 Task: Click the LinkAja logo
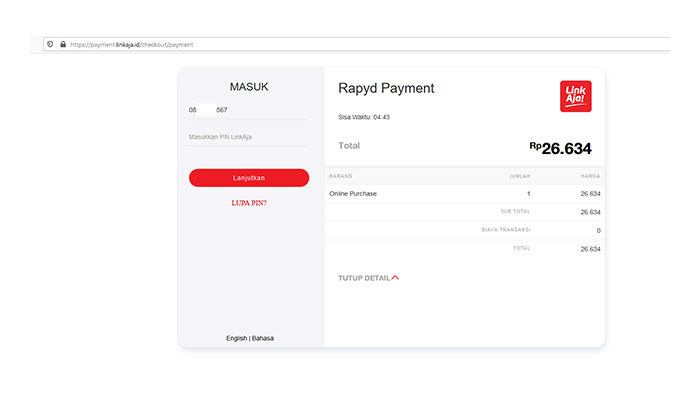point(575,96)
